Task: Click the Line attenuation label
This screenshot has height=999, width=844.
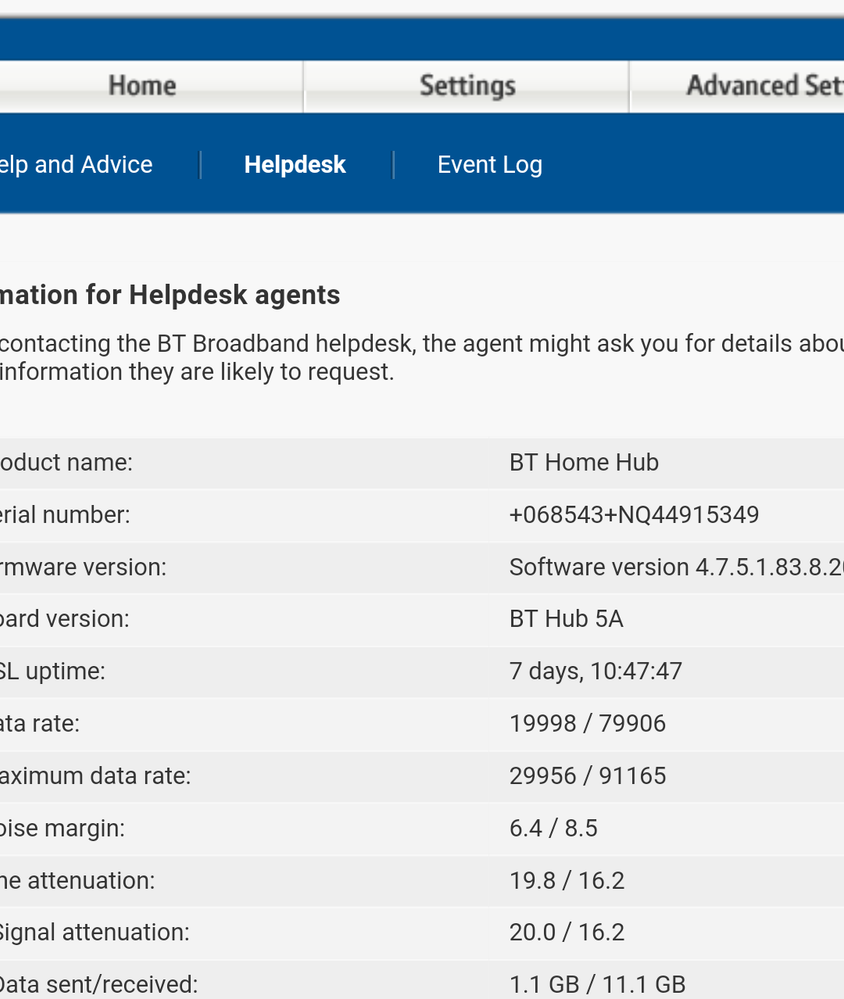Action: click(78, 880)
